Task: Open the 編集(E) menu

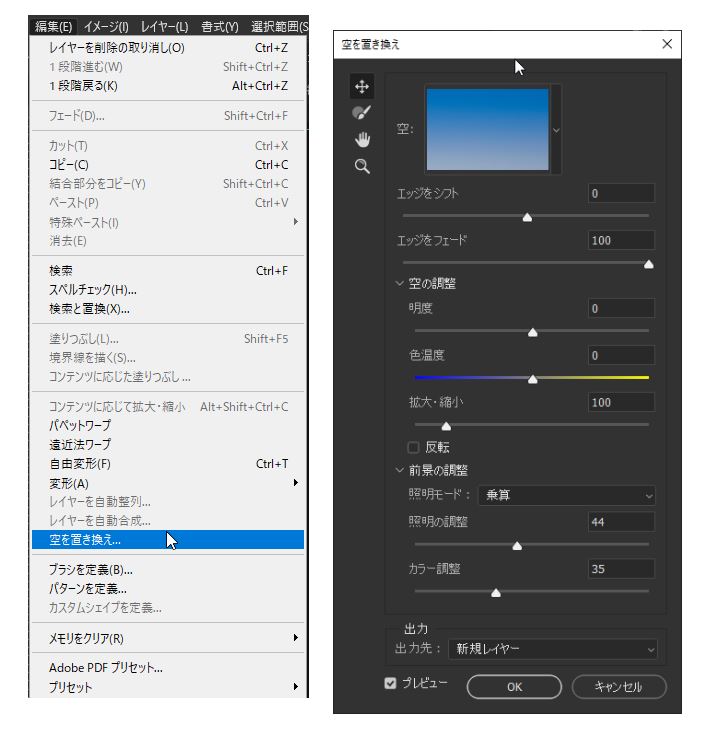Action: 53,26
